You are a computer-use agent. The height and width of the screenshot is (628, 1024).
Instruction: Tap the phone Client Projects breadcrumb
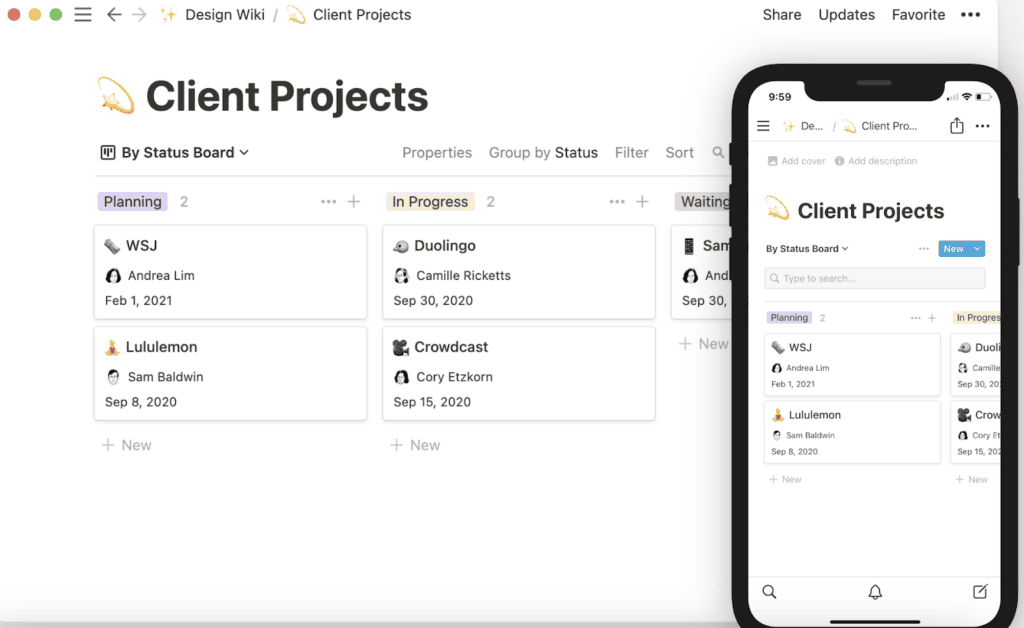point(880,126)
